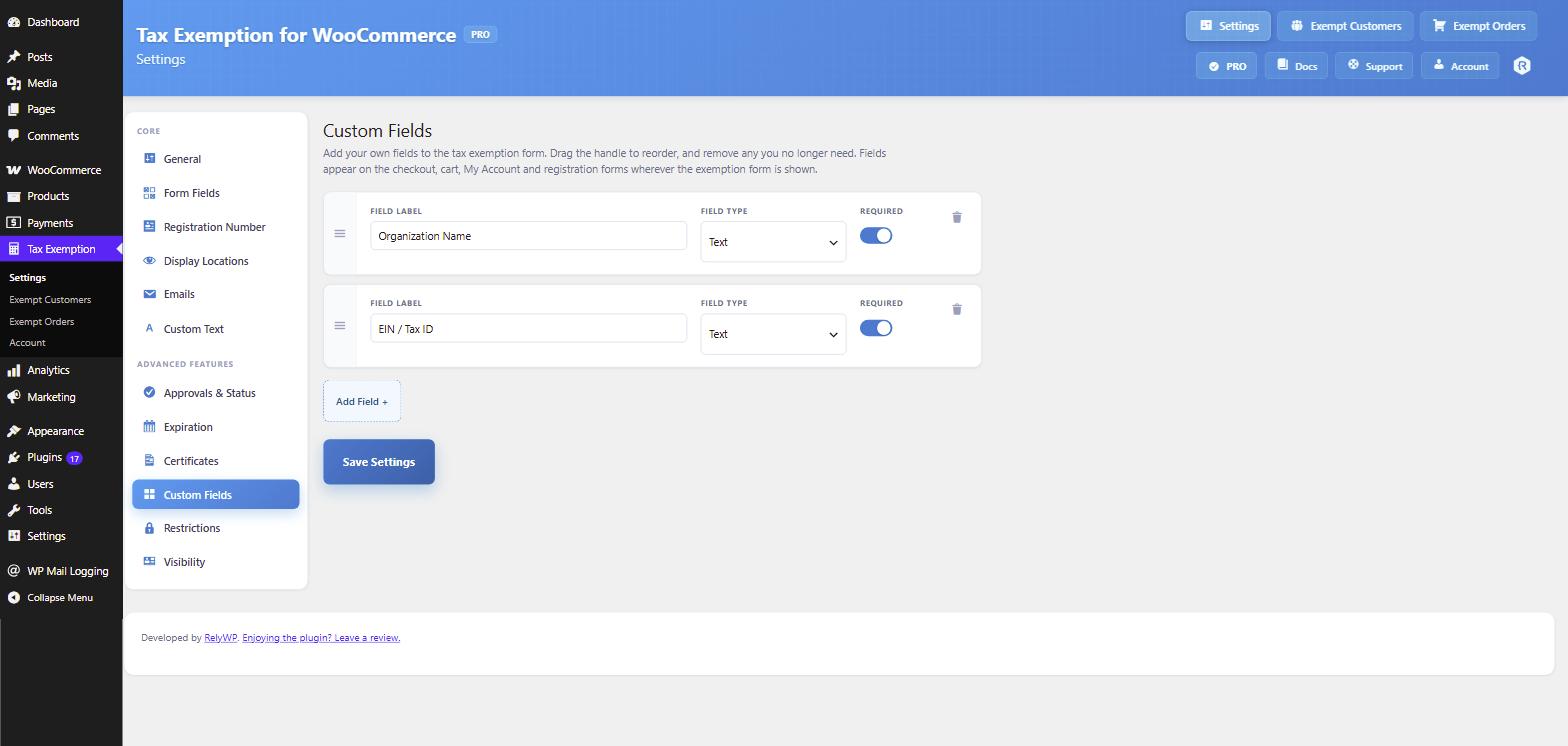
Task: Click the PRO header button
Action: pyautogui.click(x=1226, y=66)
